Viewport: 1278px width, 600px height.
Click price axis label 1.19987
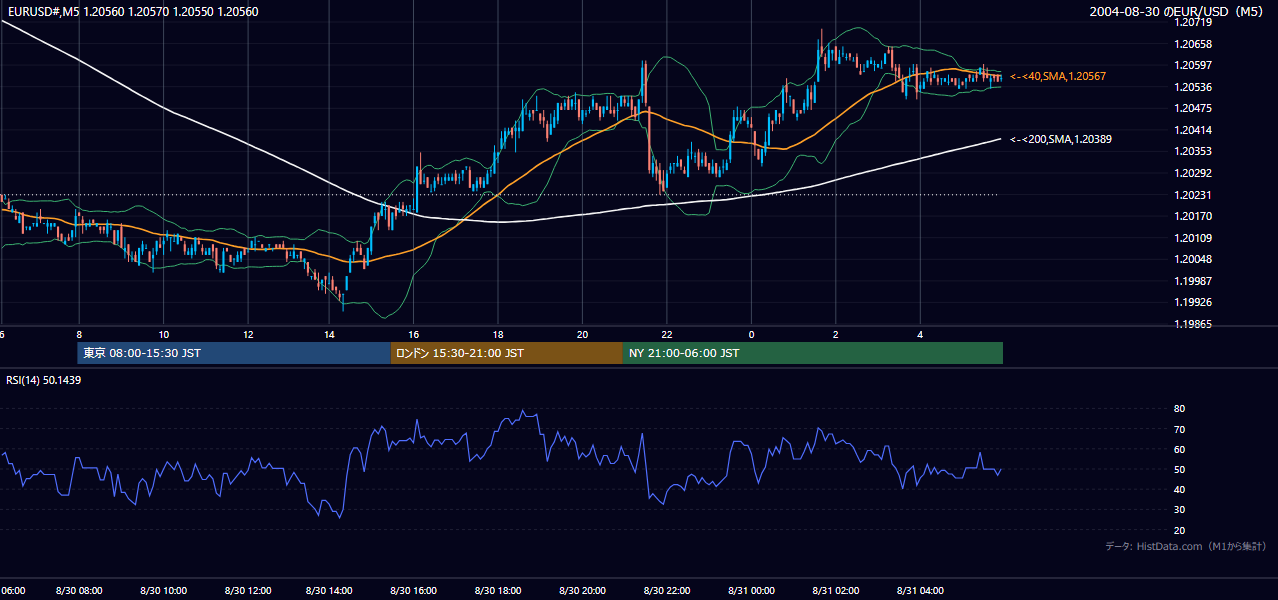tap(1193, 281)
